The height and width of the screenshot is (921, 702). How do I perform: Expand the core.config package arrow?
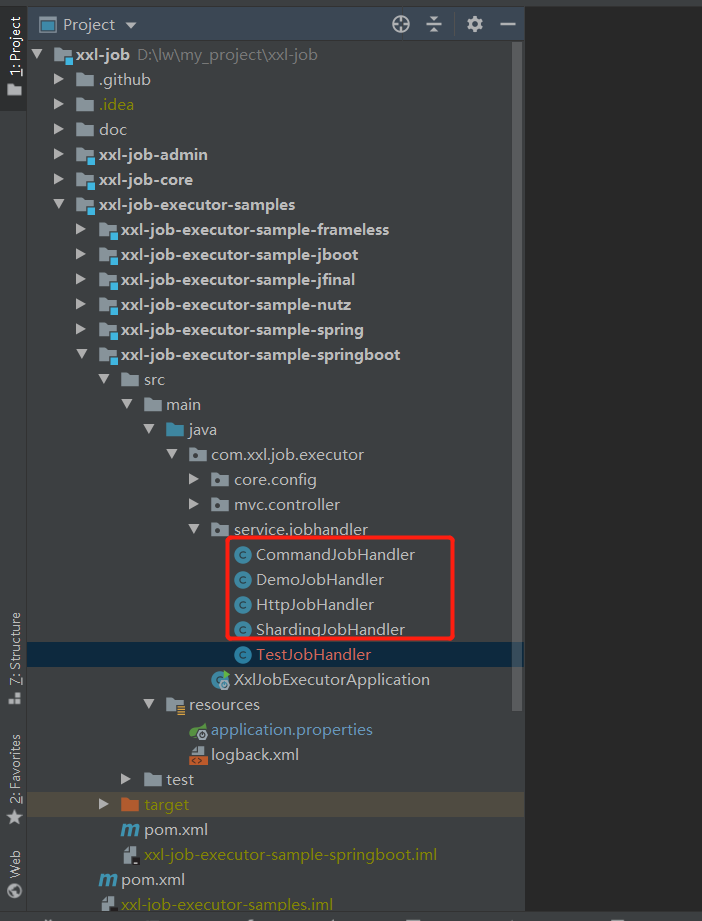[194, 479]
